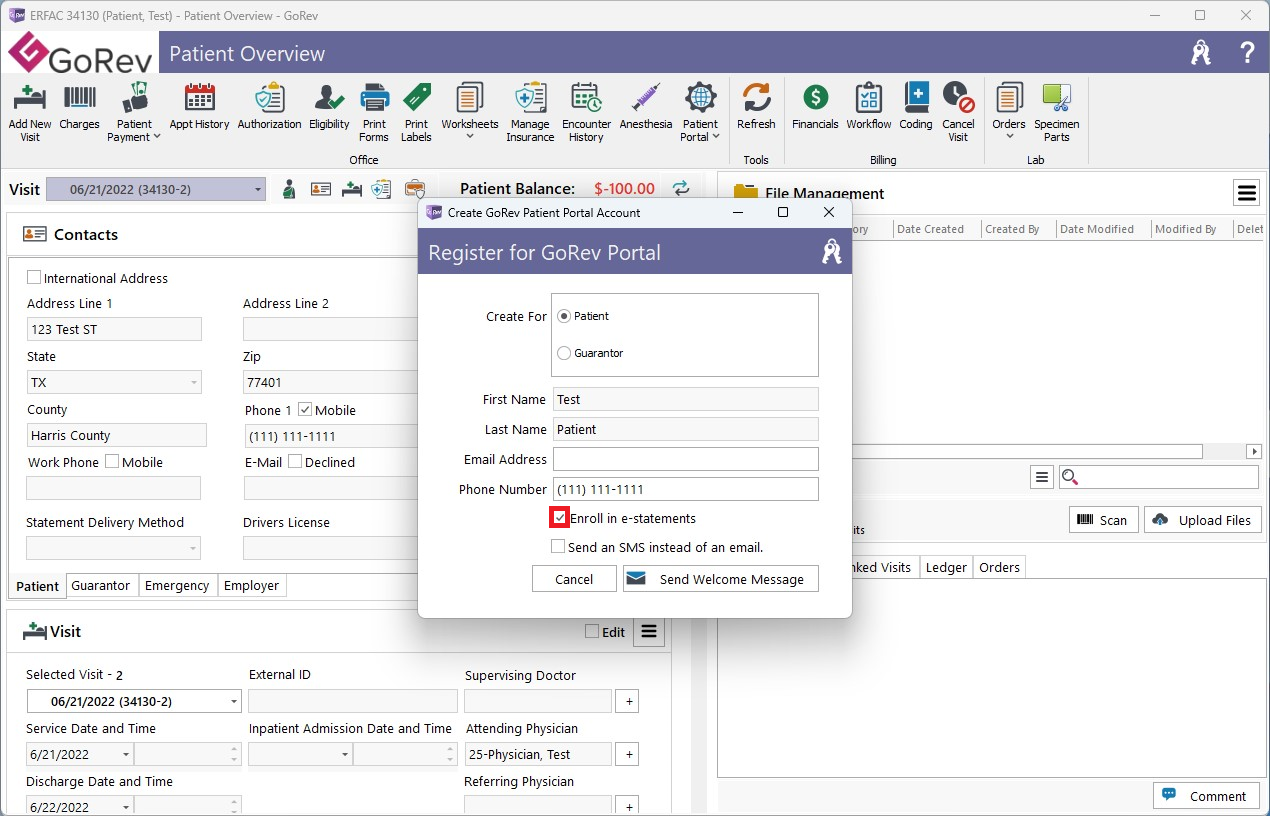This screenshot has width=1270, height=816.
Task: Click the refresh arrows beside Patient Balance
Action: (680, 188)
